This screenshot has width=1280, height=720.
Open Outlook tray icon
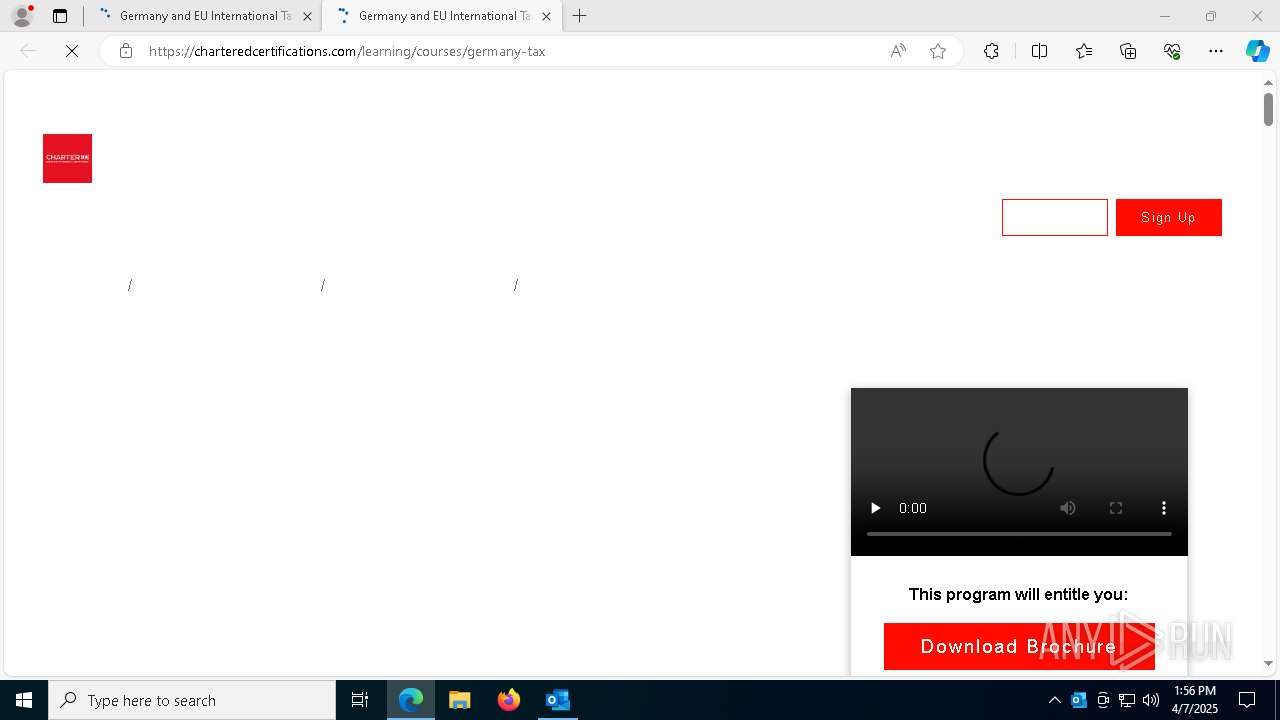[1079, 700]
